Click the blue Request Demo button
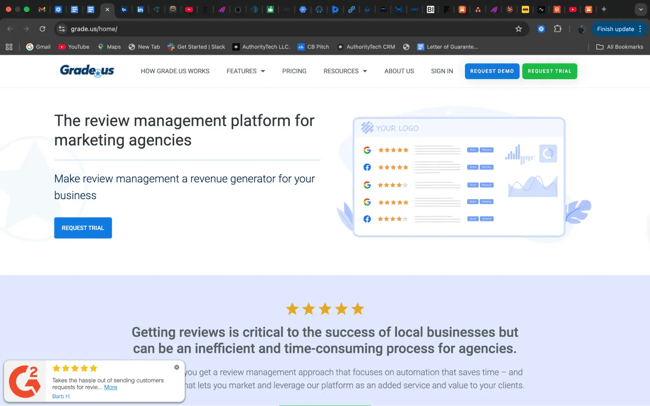 point(492,71)
